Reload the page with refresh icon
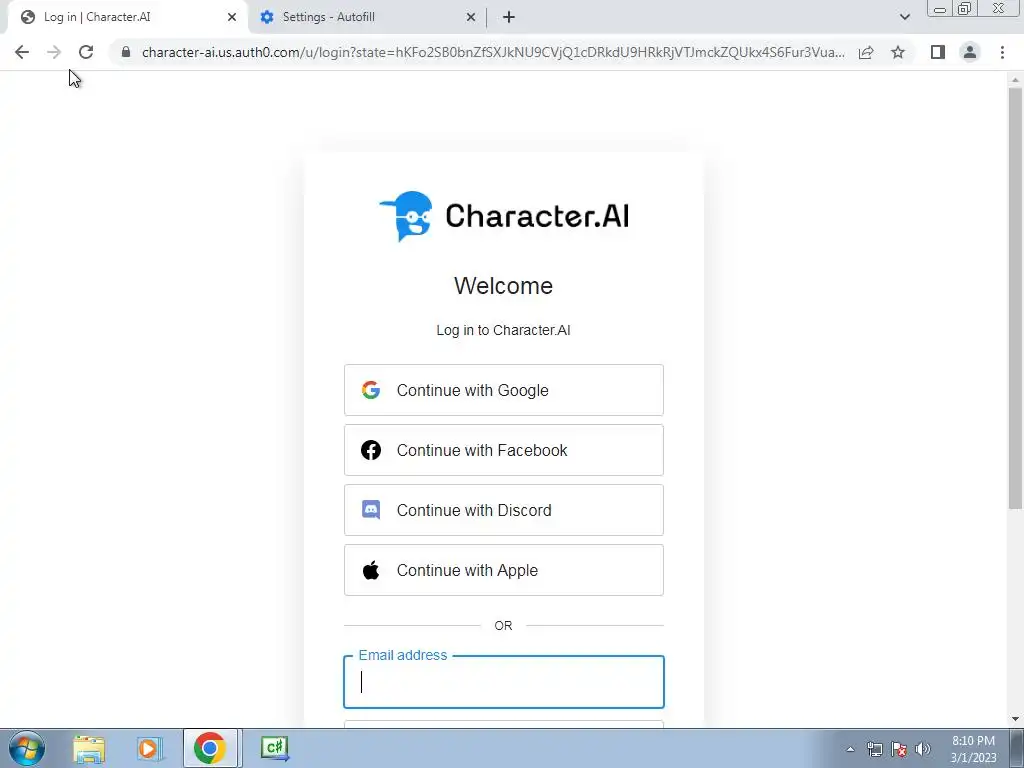The width and height of the screenshot is (1024, 768). [86, 52]
